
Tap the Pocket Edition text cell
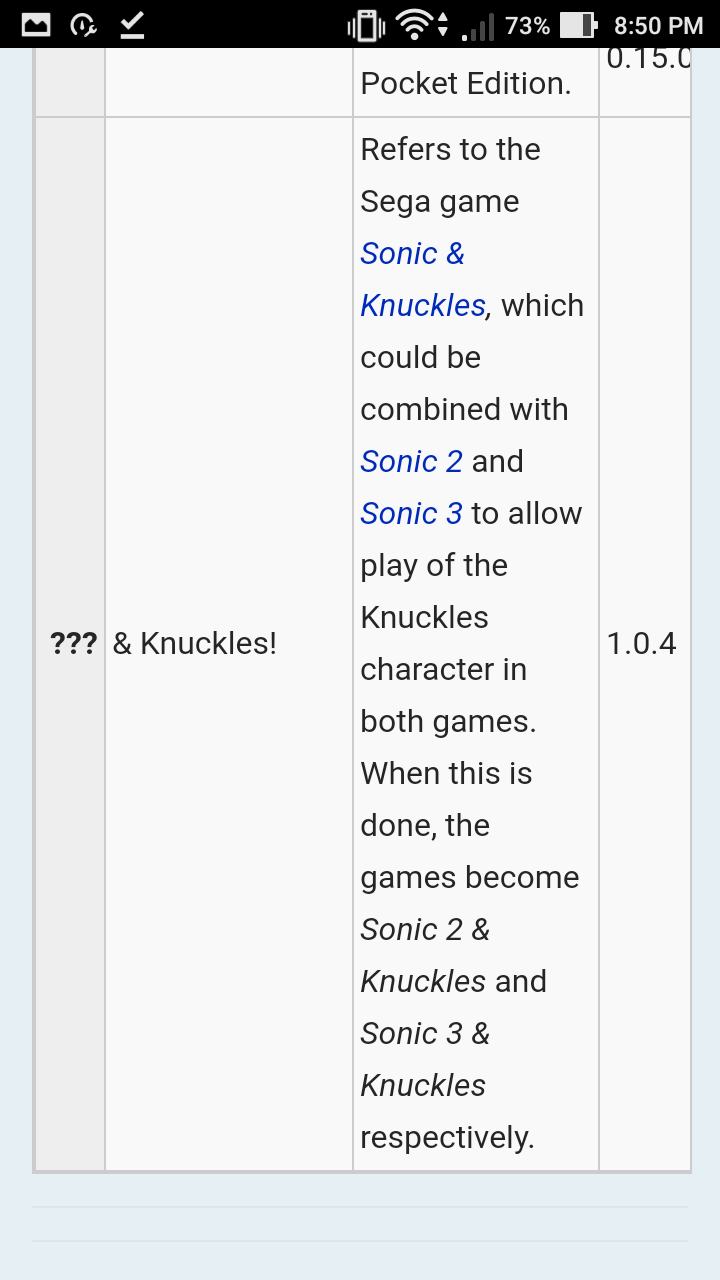tap(476, 82)
